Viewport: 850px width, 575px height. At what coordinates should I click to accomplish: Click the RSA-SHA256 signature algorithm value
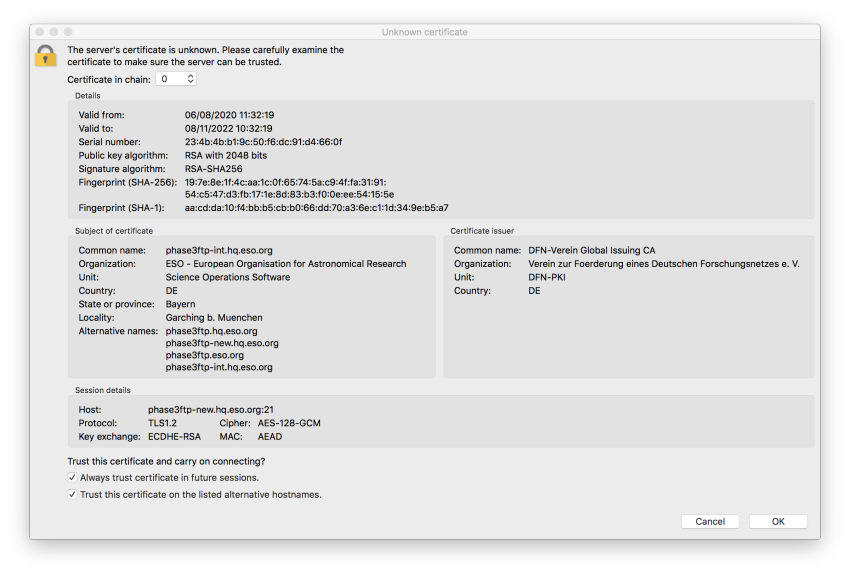[214, 169]
